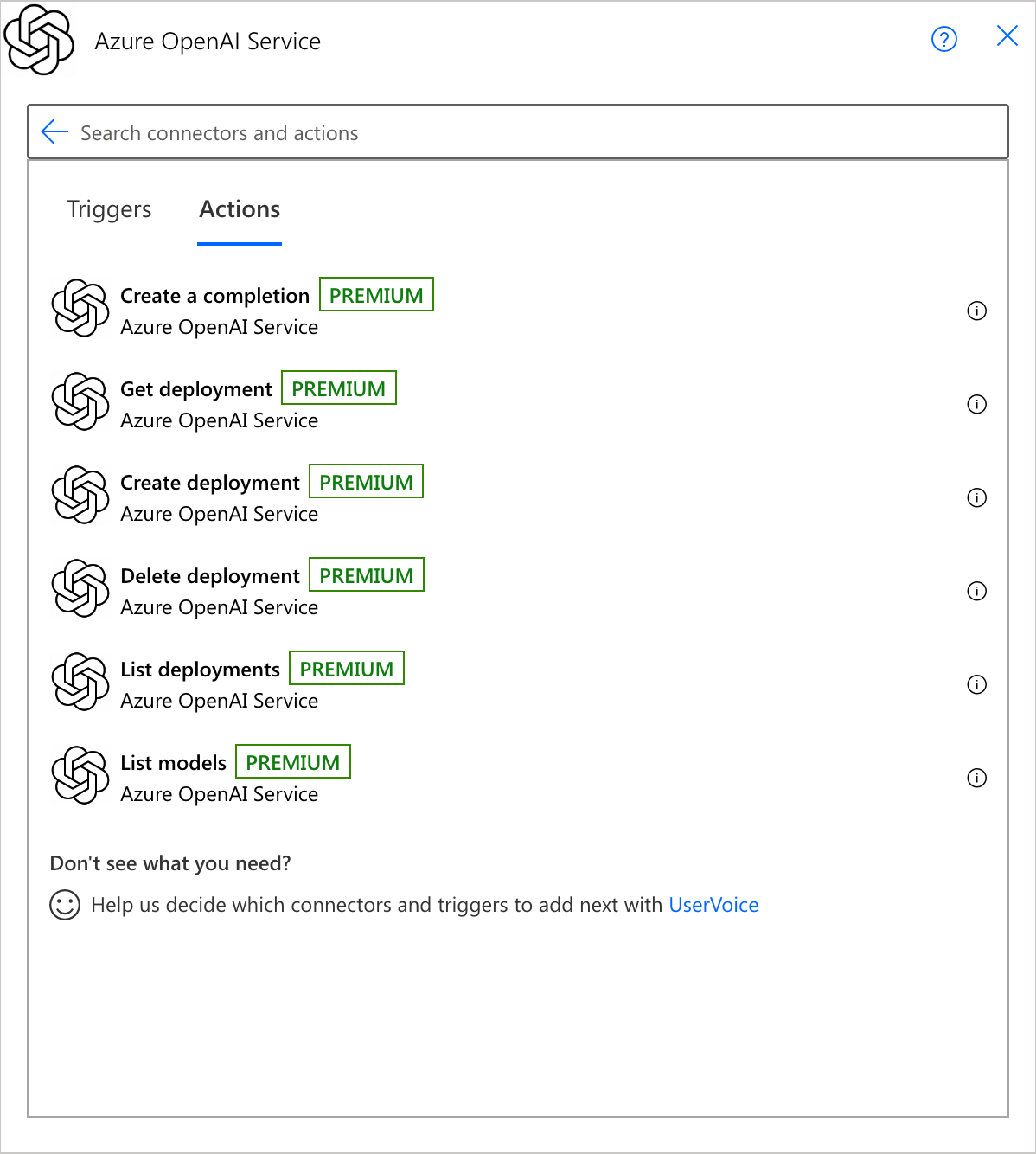1036x1154 pixels.
Task: Click the Create a completion action icon
Action: click(x=80, y=308)
